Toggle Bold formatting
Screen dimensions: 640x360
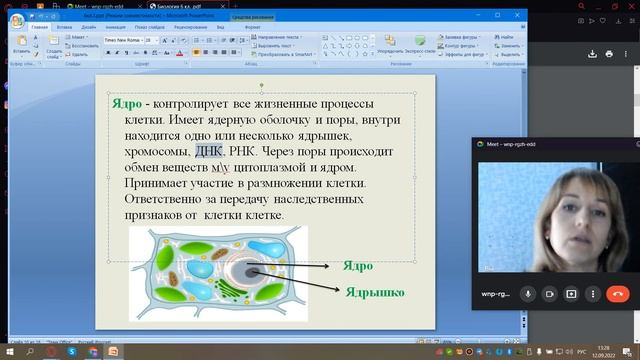[x=108, y=53]
